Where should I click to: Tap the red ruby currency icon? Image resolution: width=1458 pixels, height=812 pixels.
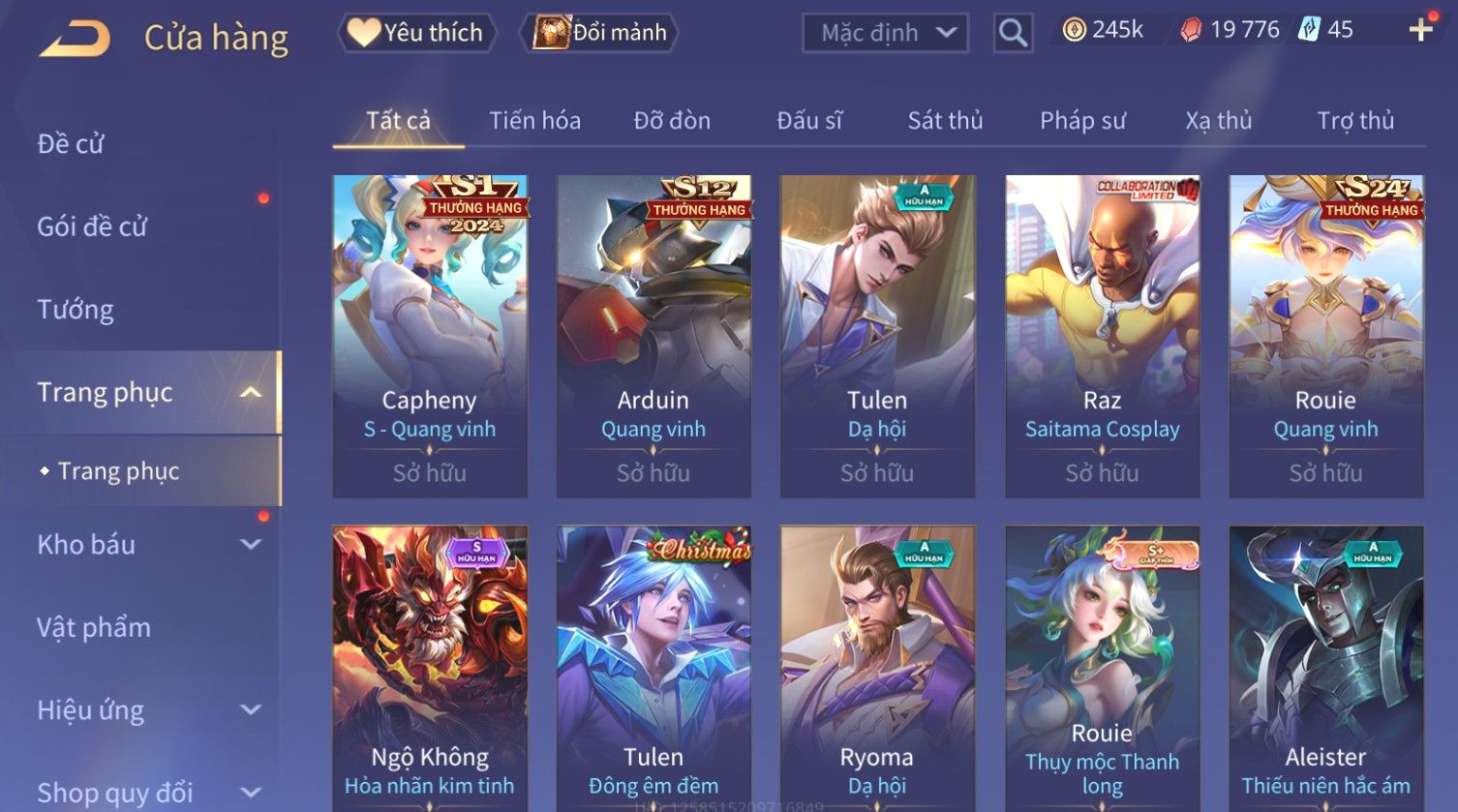1191,30
